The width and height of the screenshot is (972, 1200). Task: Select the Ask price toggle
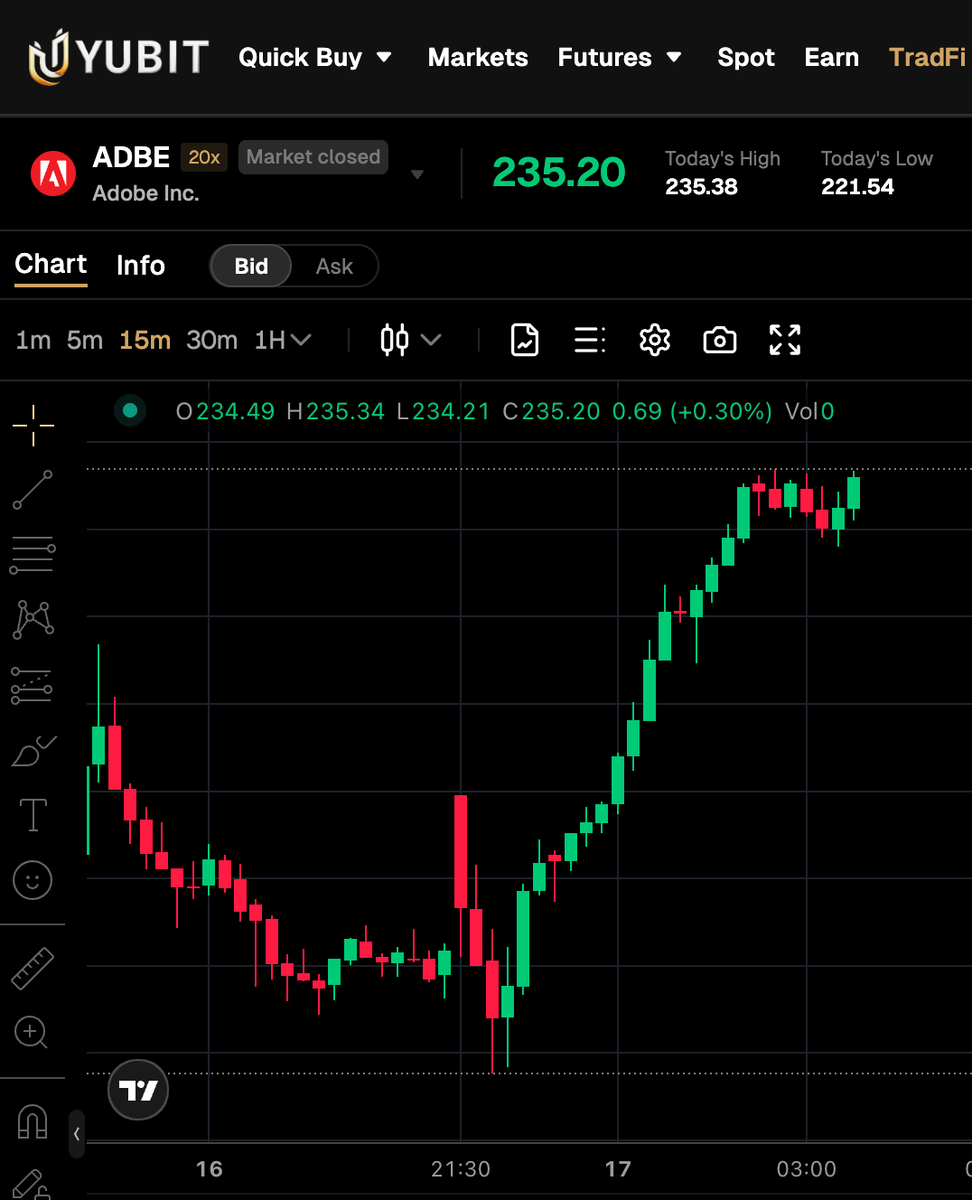point(334,266)
